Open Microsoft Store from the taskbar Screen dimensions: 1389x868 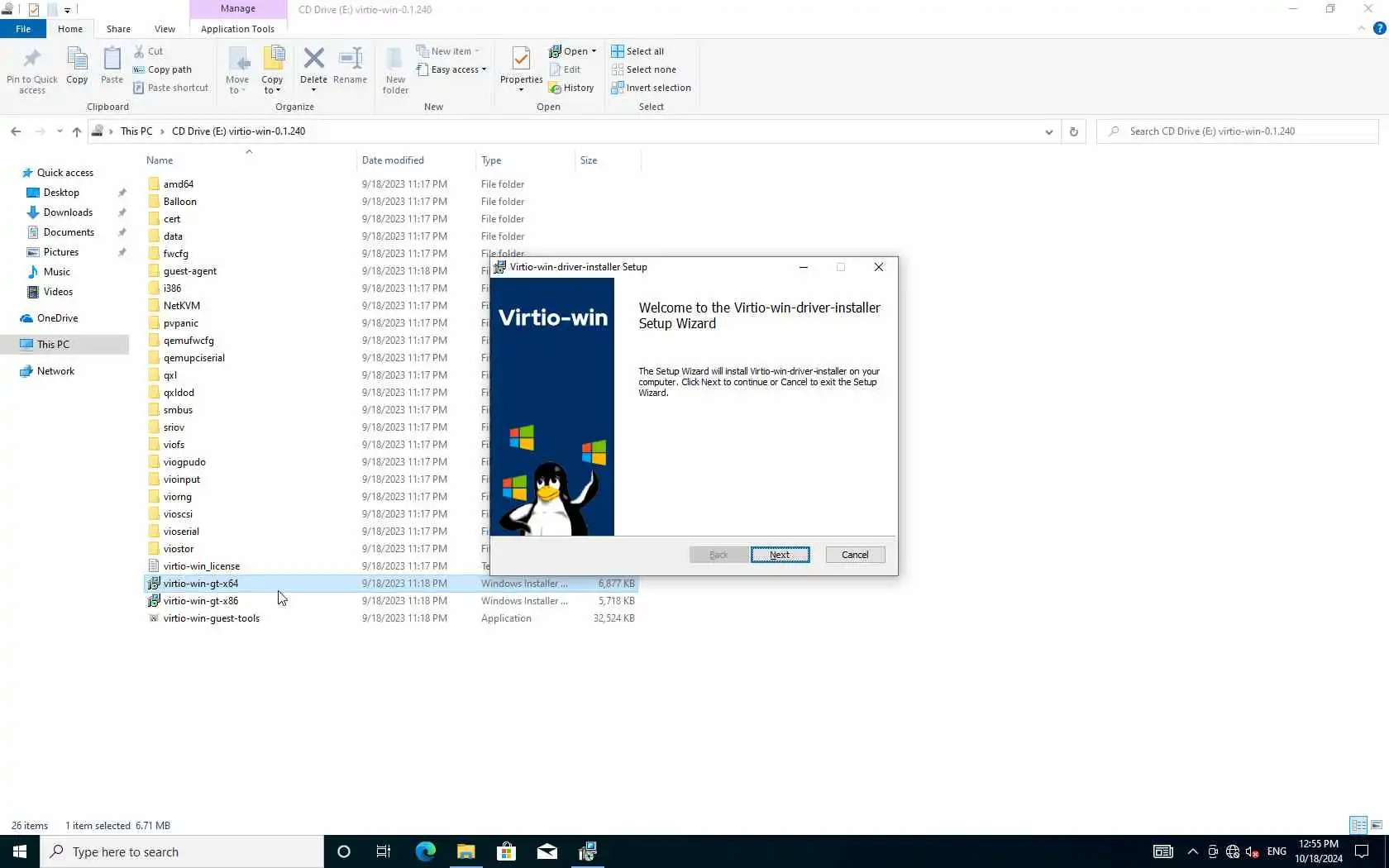click(506, 851)
